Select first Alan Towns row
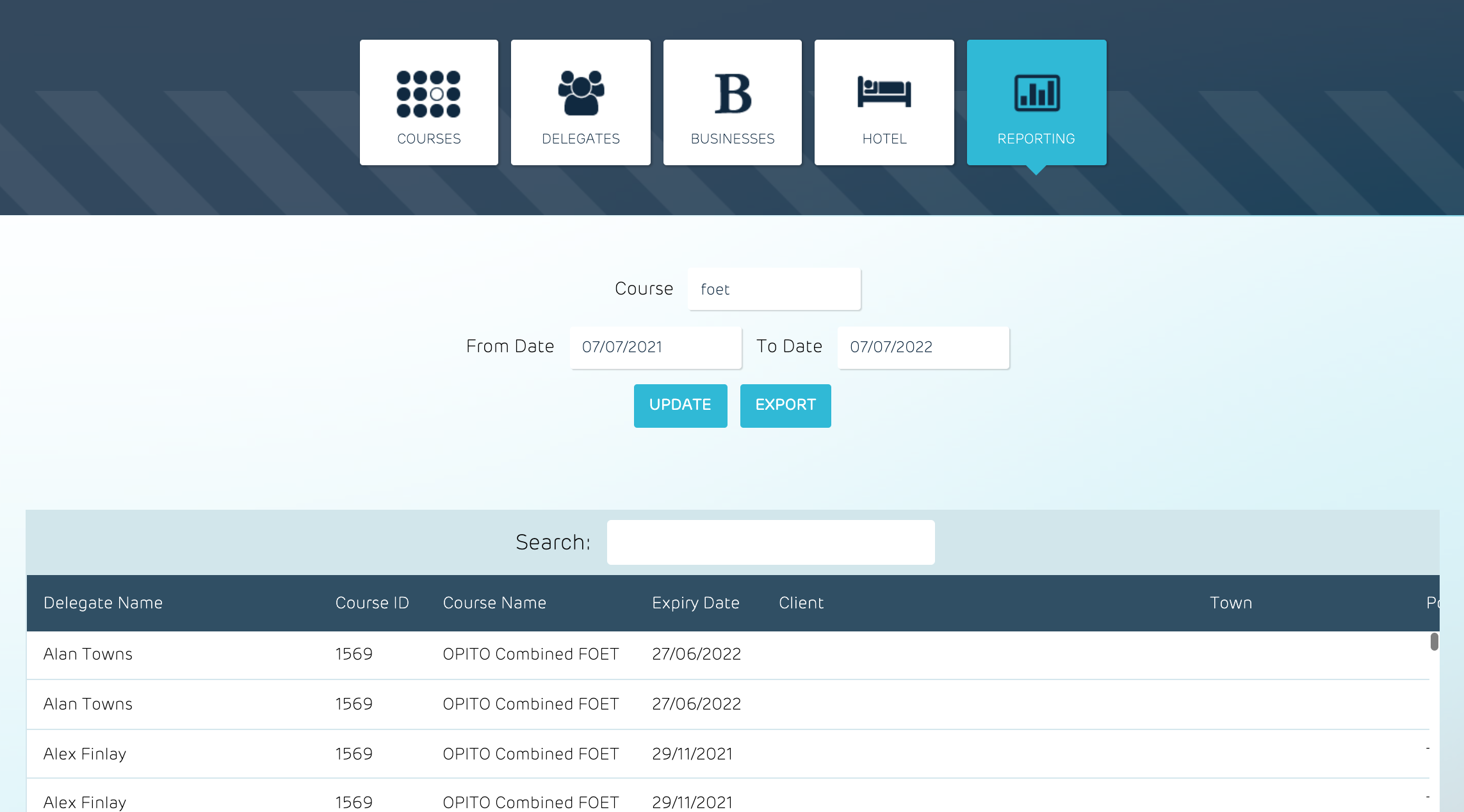The width and height of the screenshot is (1464, 812). 88,654
